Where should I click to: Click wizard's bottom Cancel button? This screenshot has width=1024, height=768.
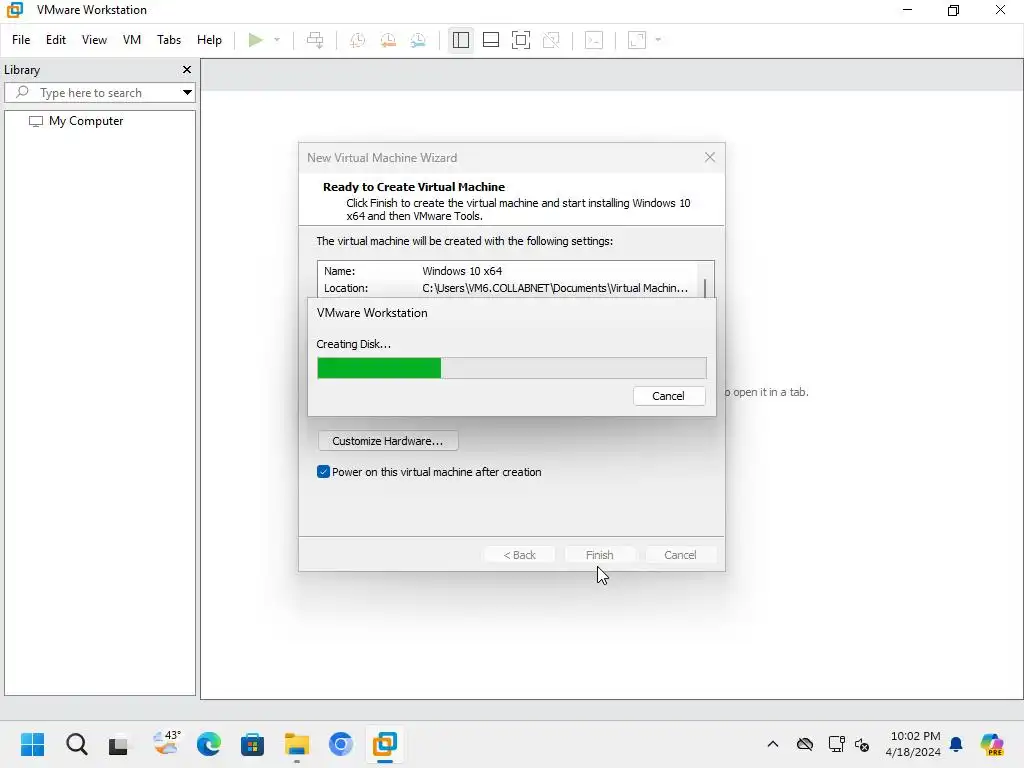coord(680,555)
